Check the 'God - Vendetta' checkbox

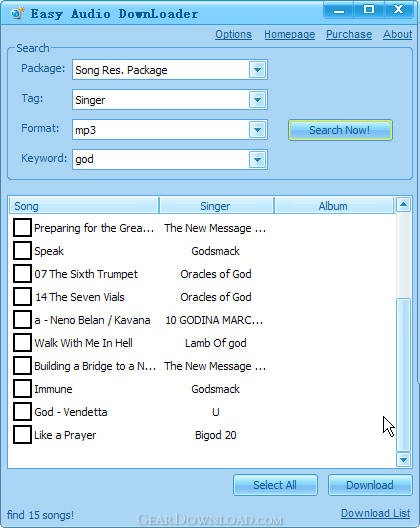22,411
